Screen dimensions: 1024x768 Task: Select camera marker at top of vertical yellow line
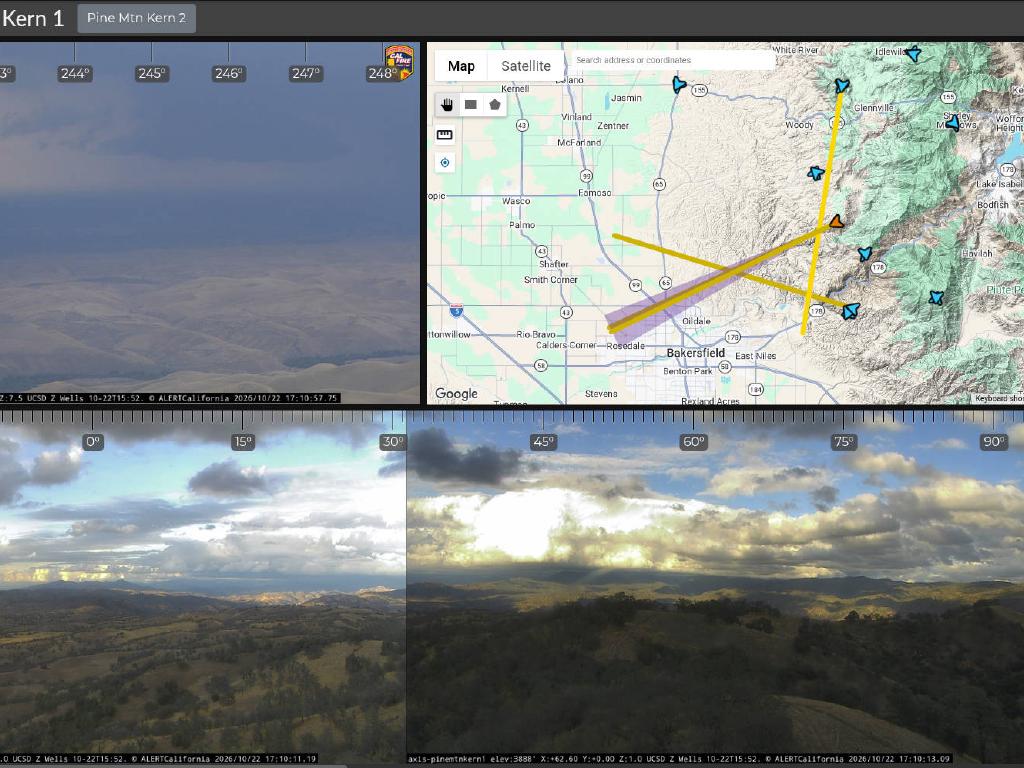tap(842, 86)
